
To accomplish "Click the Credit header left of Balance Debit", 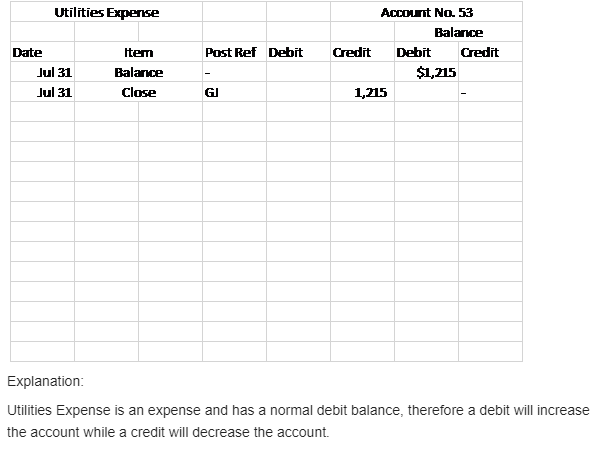I will (350, 52).
